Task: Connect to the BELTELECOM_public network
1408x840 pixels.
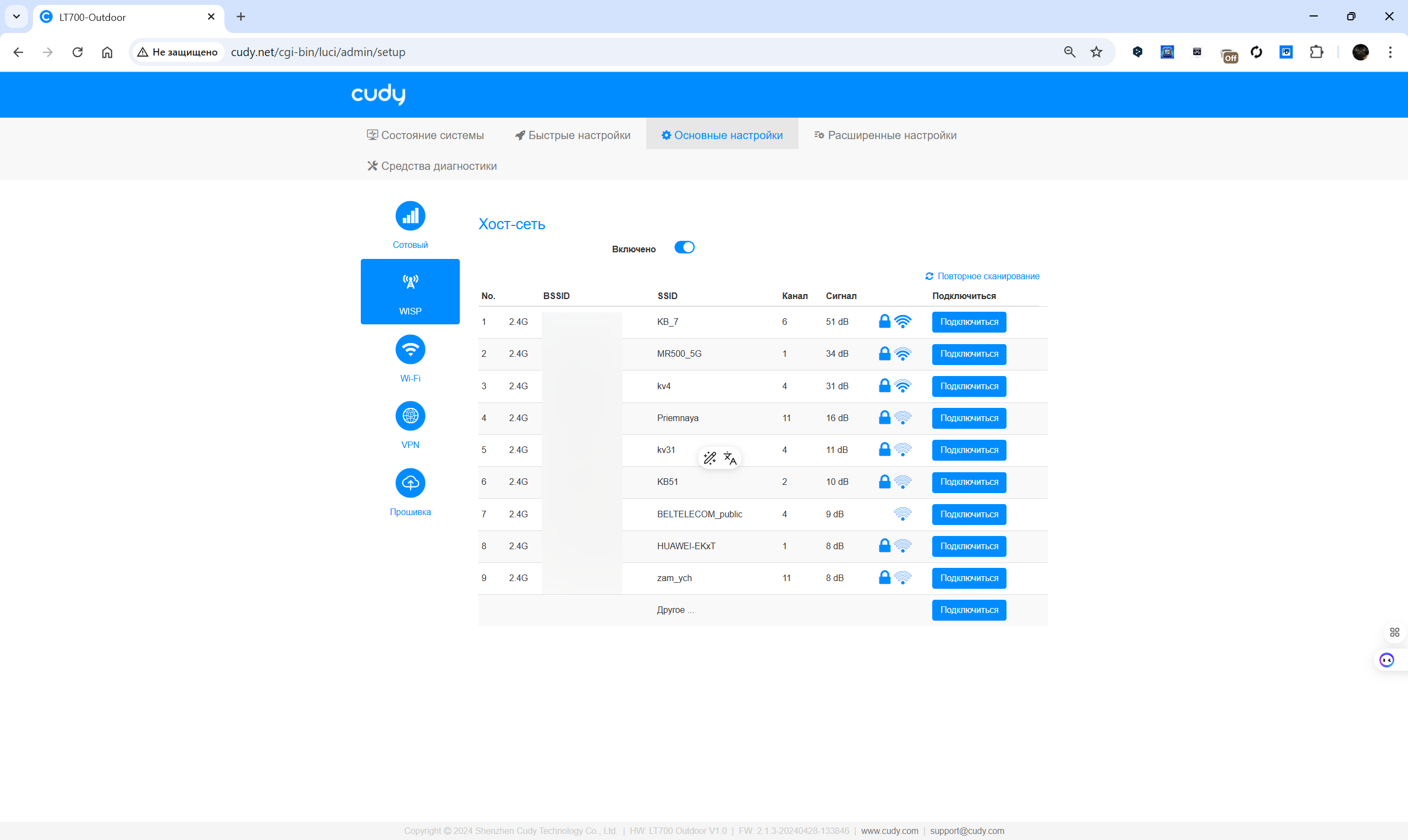Action: click(969, 514)
